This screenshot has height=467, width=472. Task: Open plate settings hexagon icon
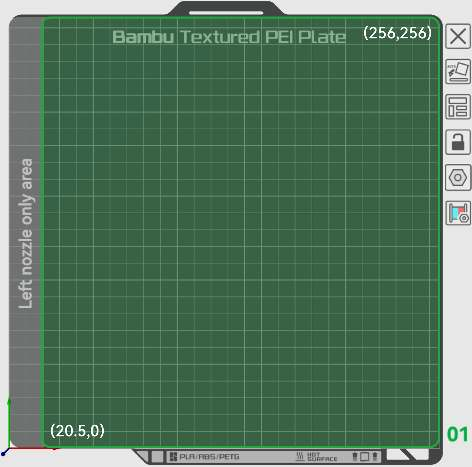pos(458,177)
